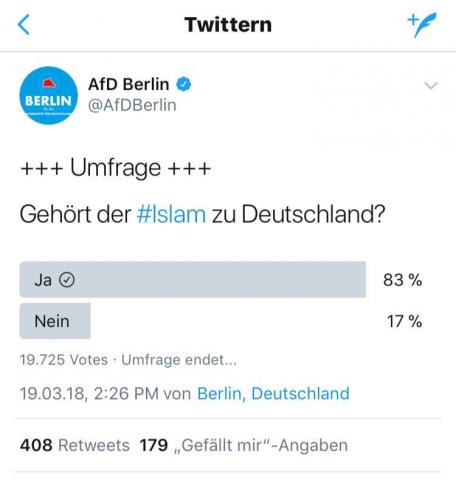Open the @AfDBerlin handle
Screen dimensions: 456x480
point(132,105)
